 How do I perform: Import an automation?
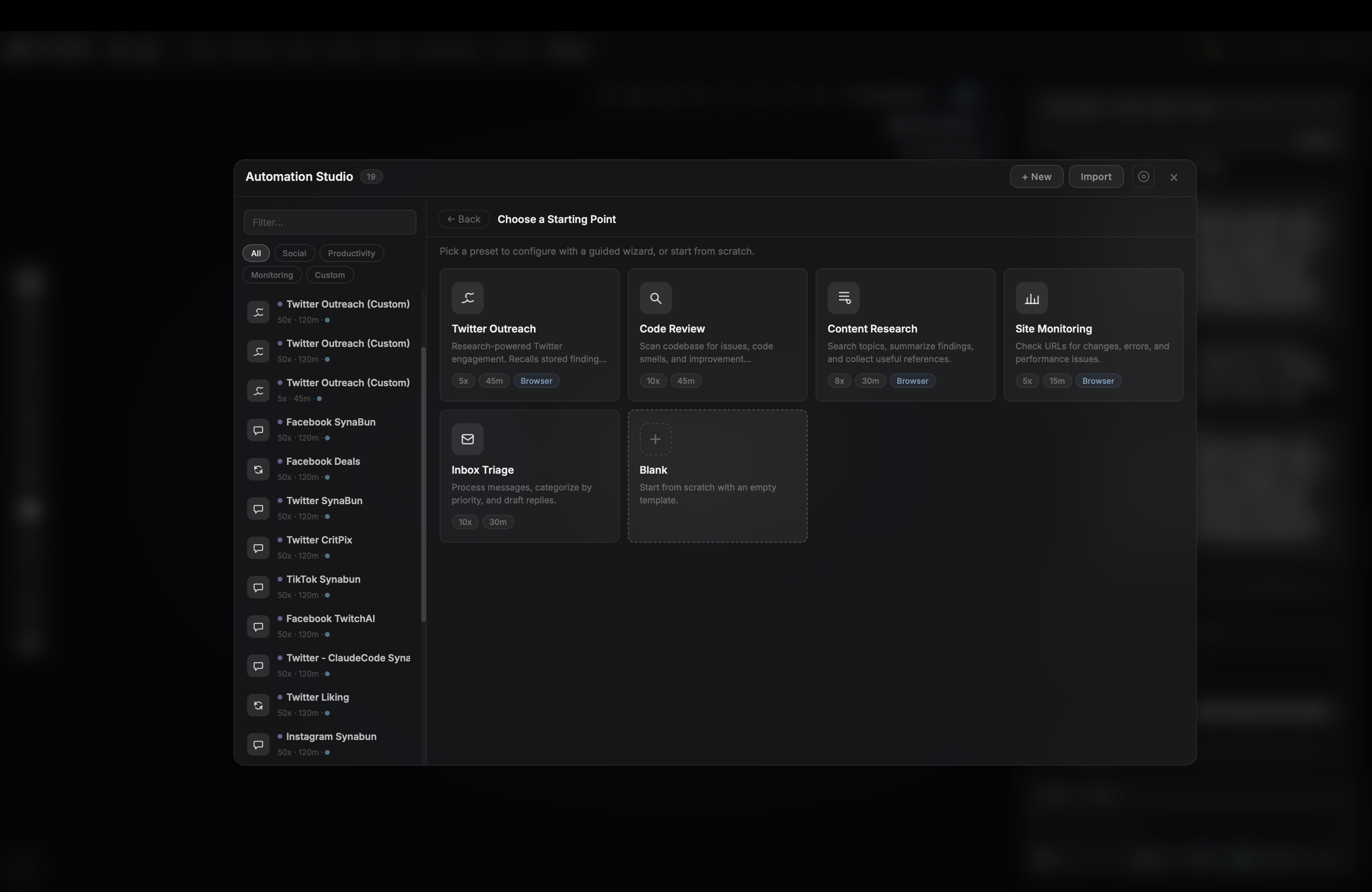coord(1096,176)
